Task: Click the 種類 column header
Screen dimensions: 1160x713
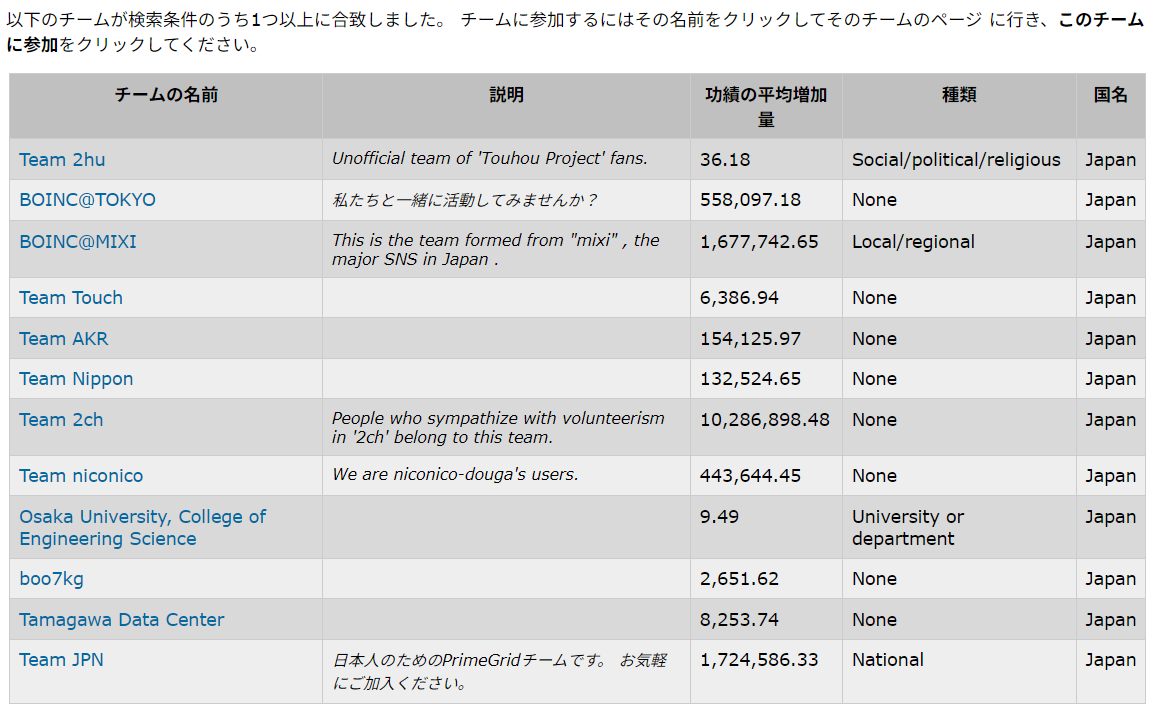Action: pos(957,94)
